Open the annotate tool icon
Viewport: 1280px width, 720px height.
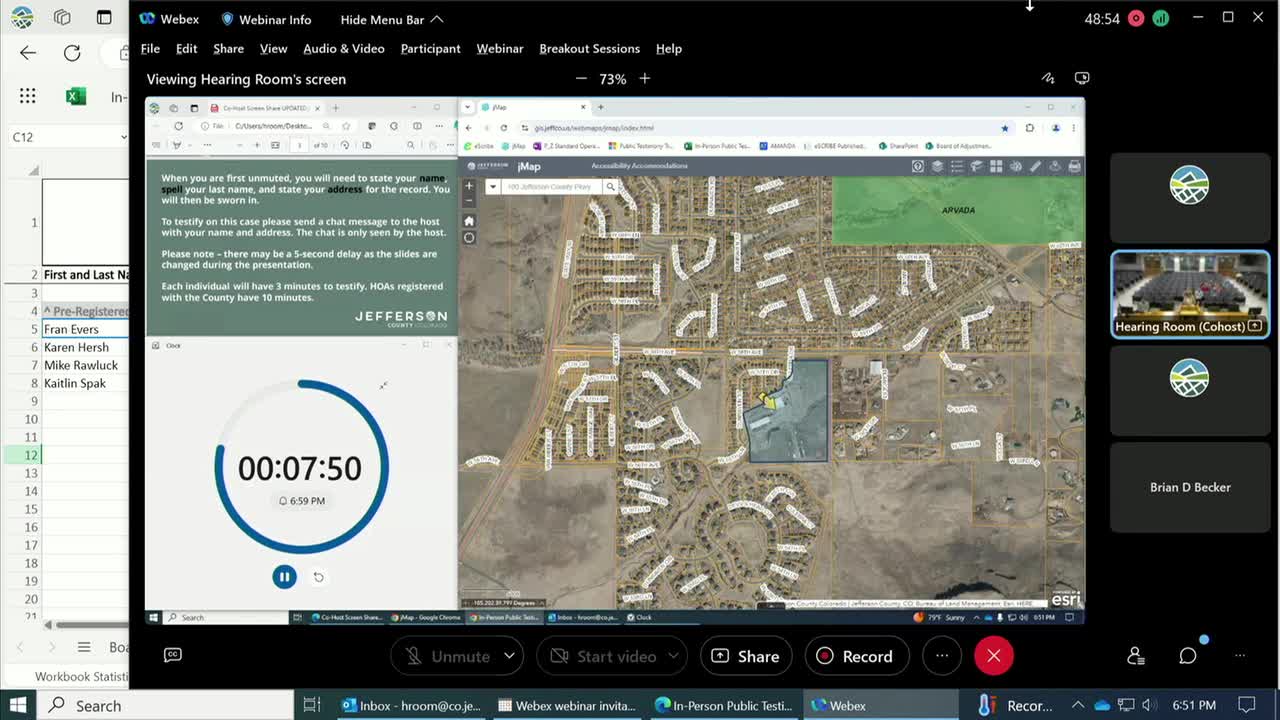tap(1047, 78)
